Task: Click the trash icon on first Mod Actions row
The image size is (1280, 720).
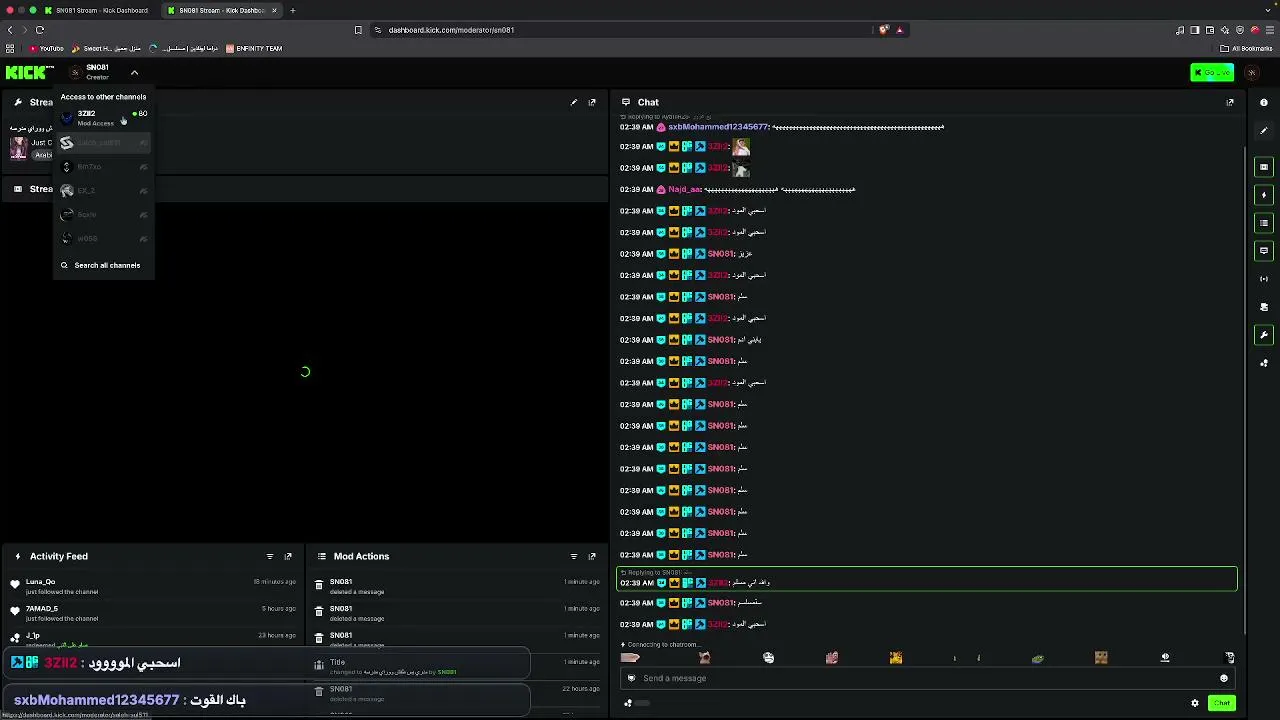Action: click(x=319, y=585)
